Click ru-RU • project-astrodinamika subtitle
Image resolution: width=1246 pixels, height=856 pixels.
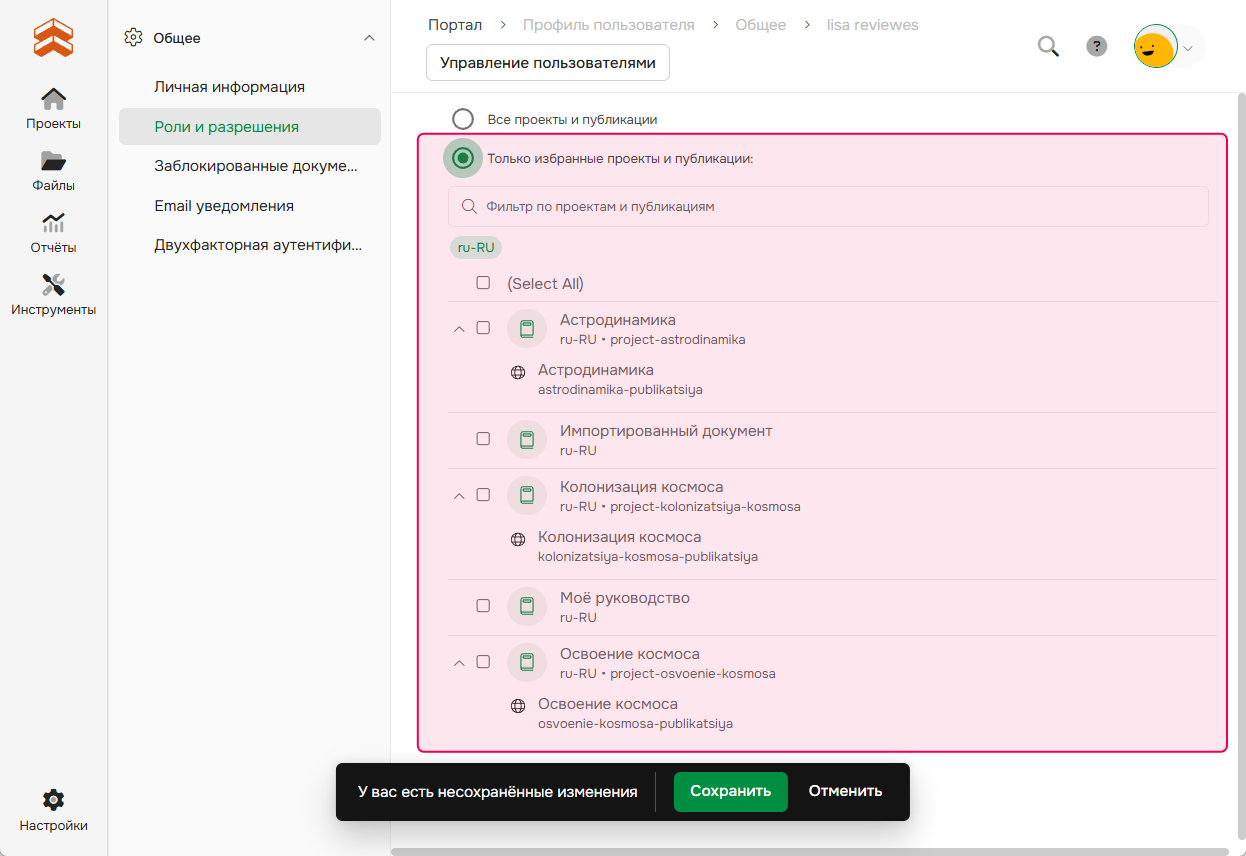click(653, 340)
